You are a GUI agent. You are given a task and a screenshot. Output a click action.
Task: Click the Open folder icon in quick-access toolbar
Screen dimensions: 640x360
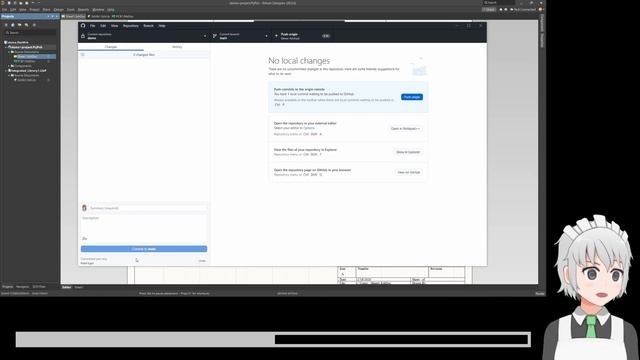(27, 3)
